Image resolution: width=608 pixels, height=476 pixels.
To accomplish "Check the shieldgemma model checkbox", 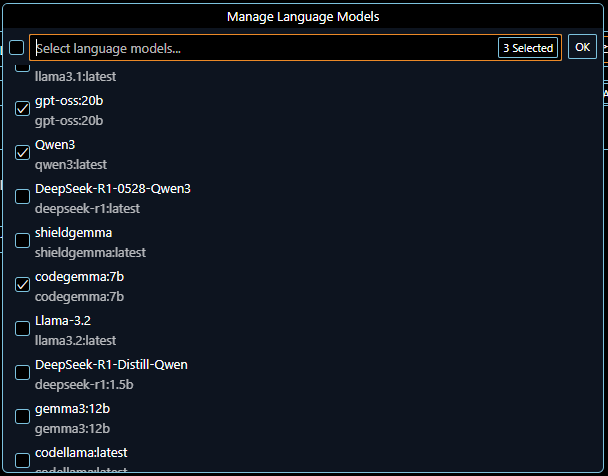I will (x=22, y=240).
